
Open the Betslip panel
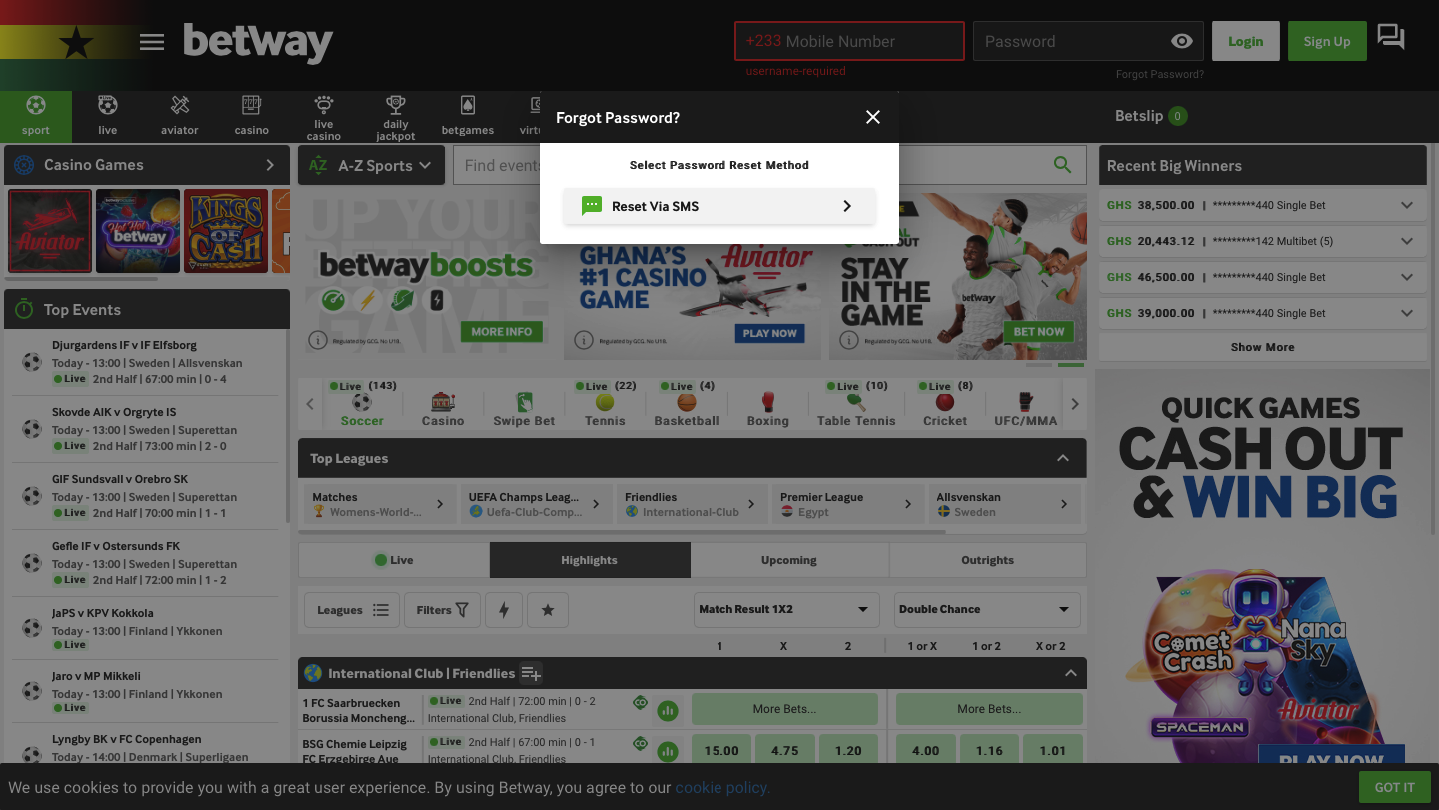tap(1150, 116)
